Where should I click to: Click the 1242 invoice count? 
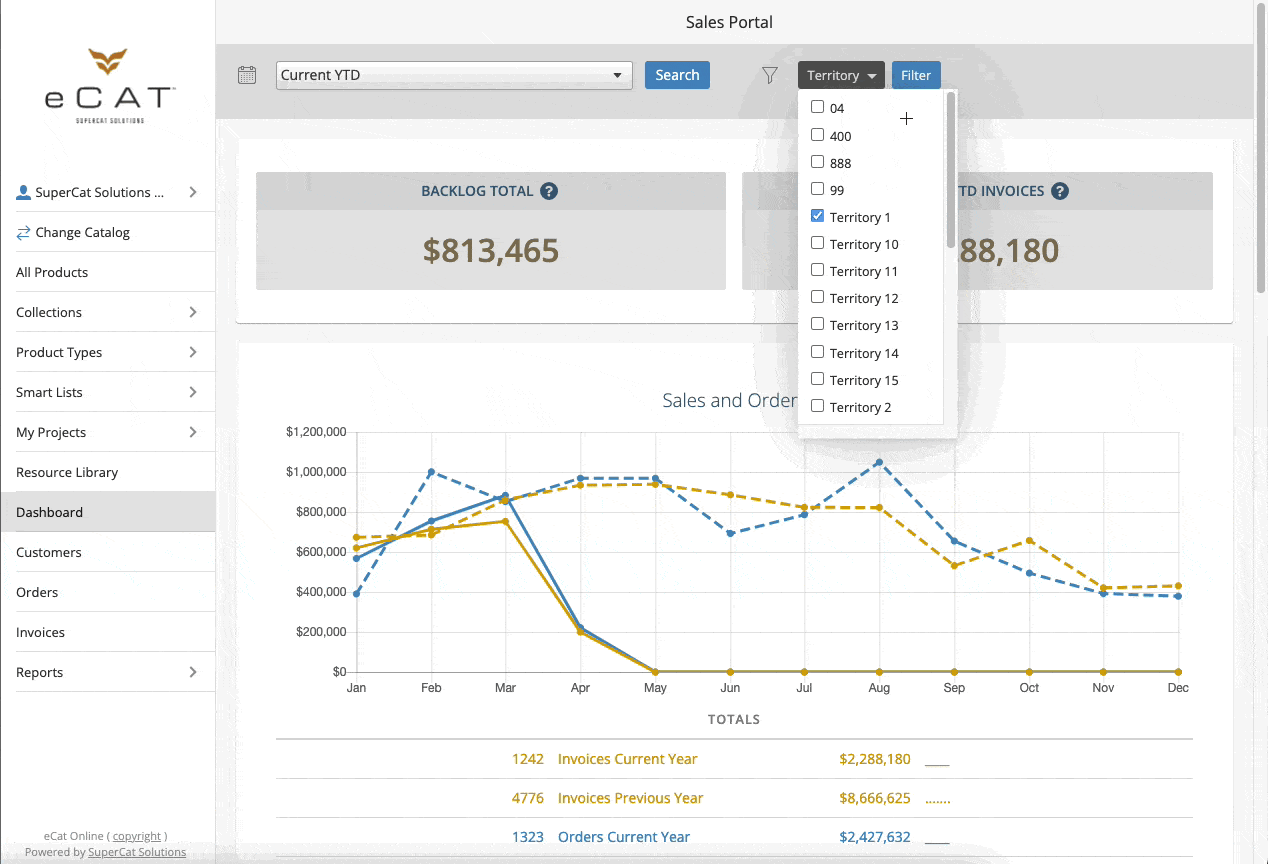point(528,759)
